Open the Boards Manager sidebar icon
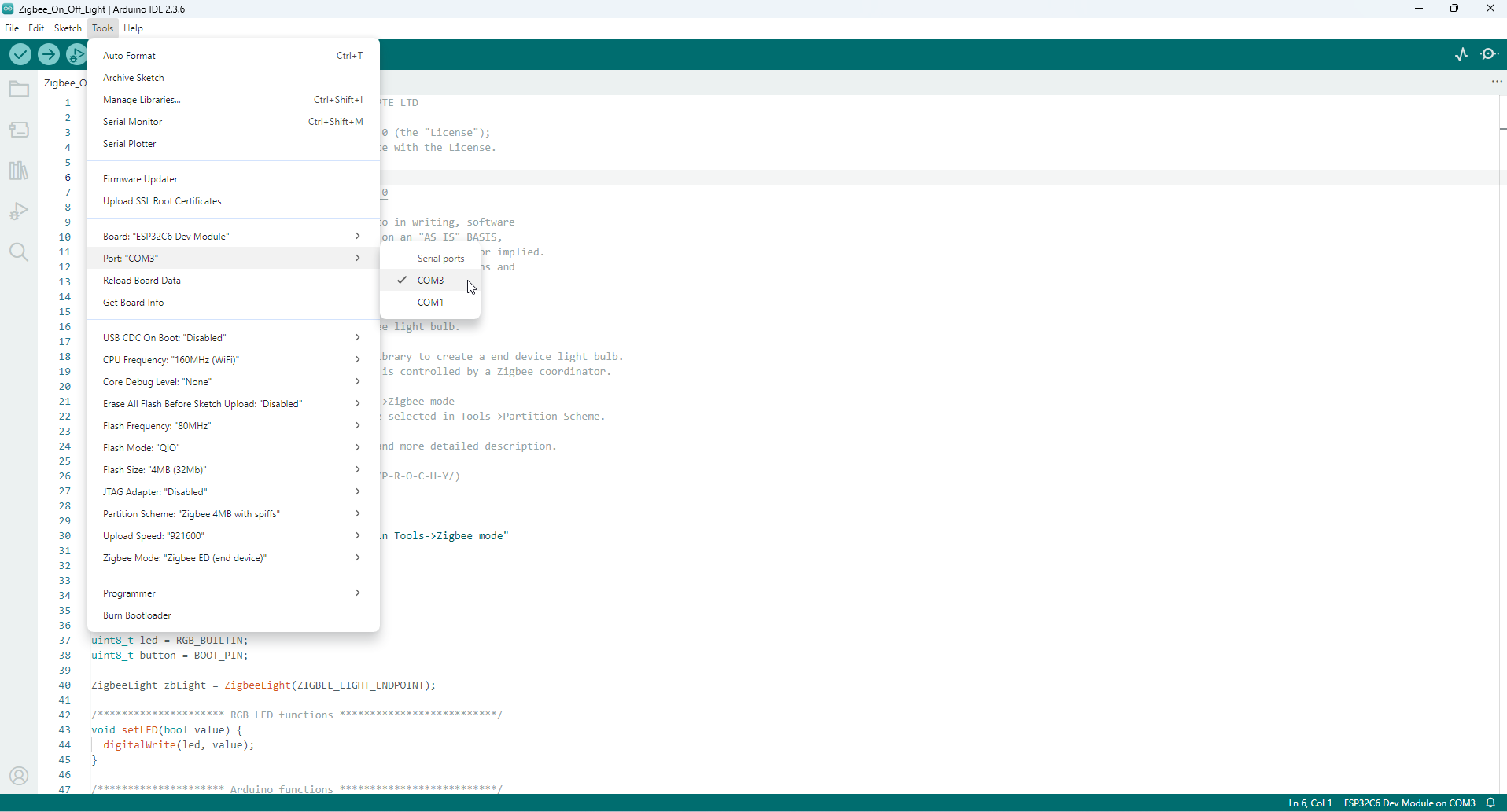 click(x=19, y=130)
